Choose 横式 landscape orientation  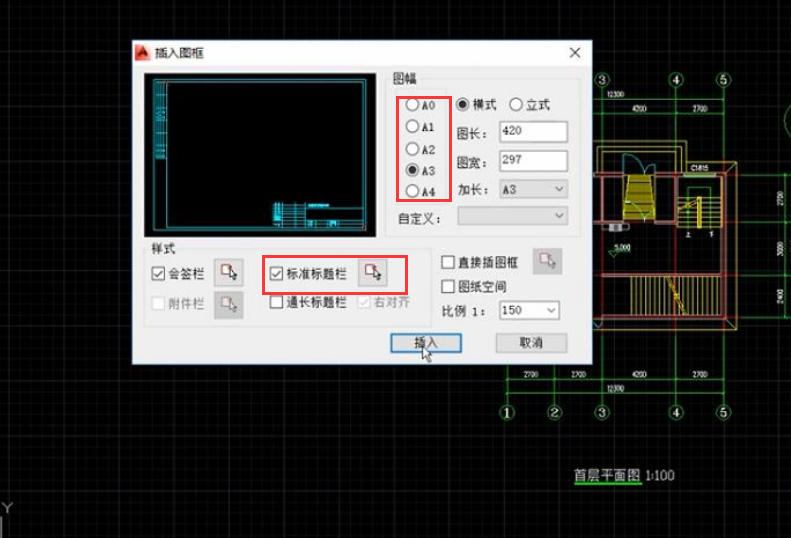pos(462,104)
